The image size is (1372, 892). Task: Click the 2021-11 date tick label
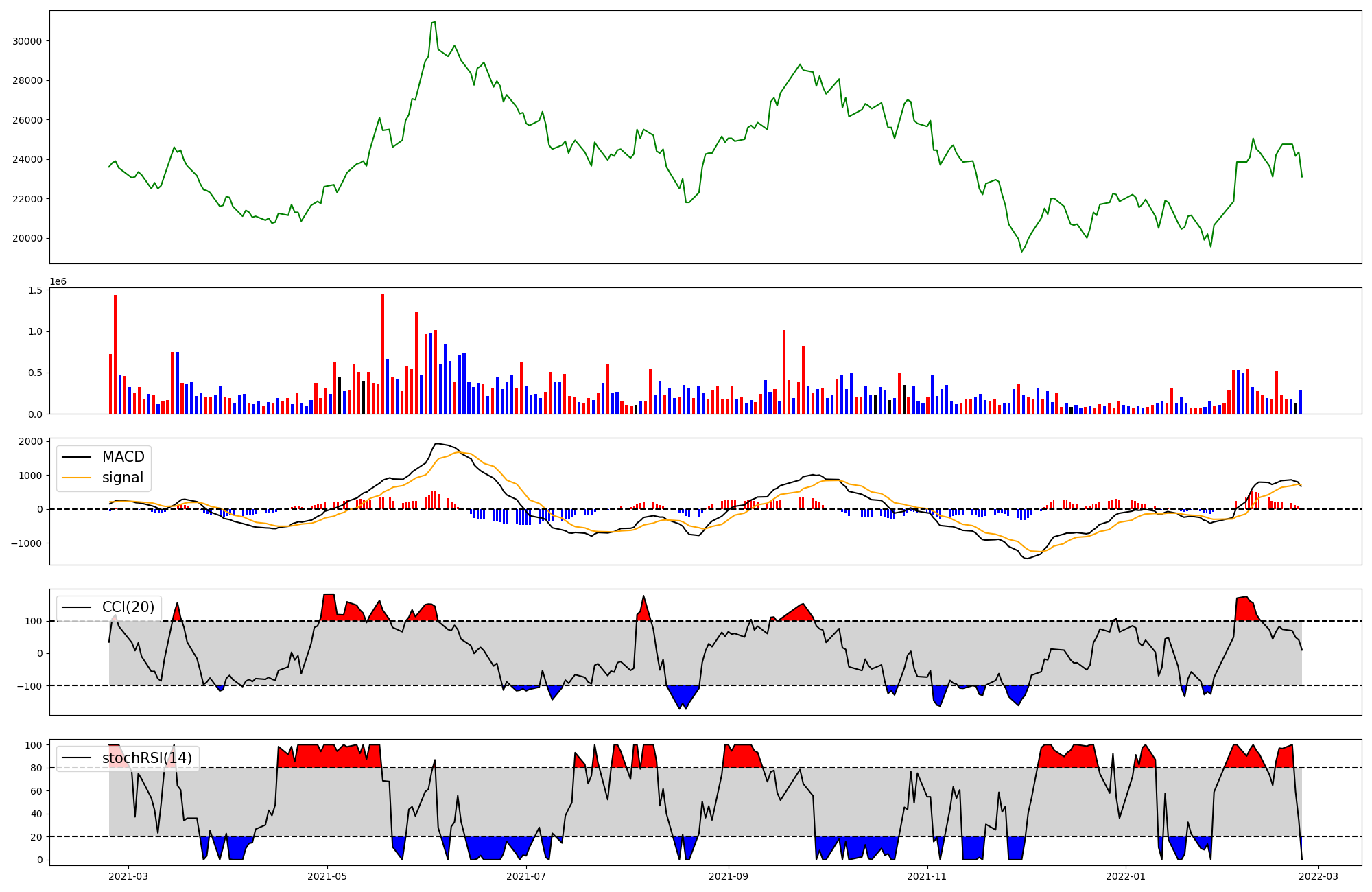click(x=927, y=876)
